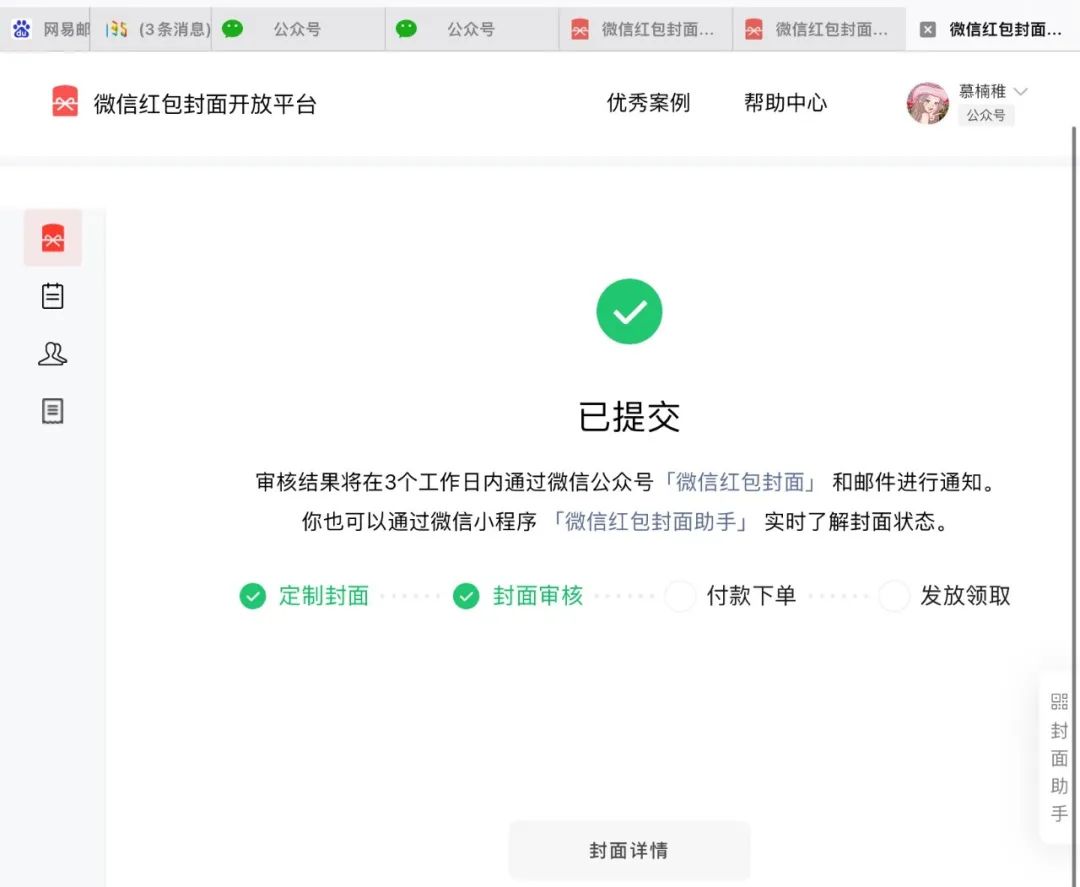Open the receipt document sidebar icon
This screenshot has height=887, width=1080.
(52, 411)
